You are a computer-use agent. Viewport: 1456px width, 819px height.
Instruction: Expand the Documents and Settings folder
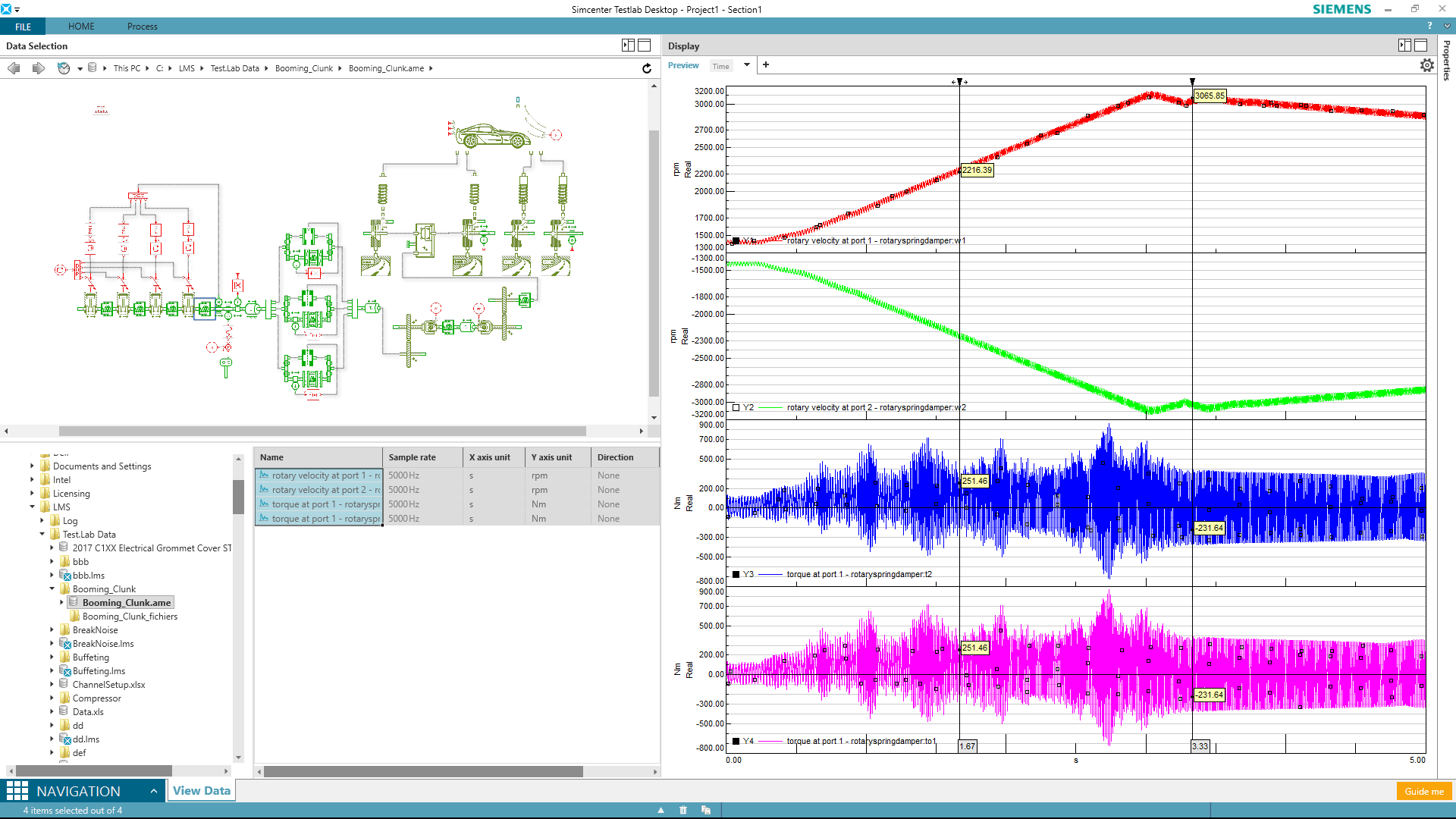[32, 466]
